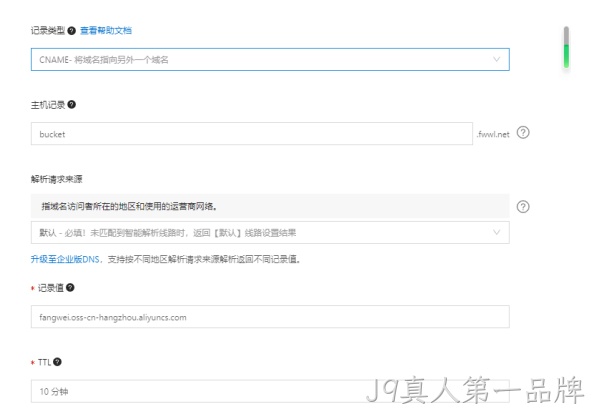Click the 解析请求来源 section label
This screenshot has width=599, height=416.
coord(57,179)
